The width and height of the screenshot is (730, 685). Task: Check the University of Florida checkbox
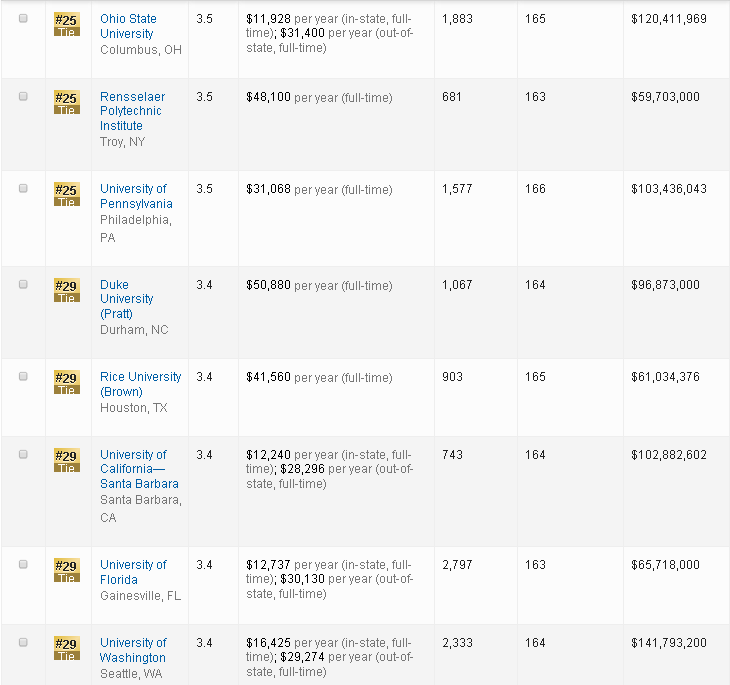[24, 565]
